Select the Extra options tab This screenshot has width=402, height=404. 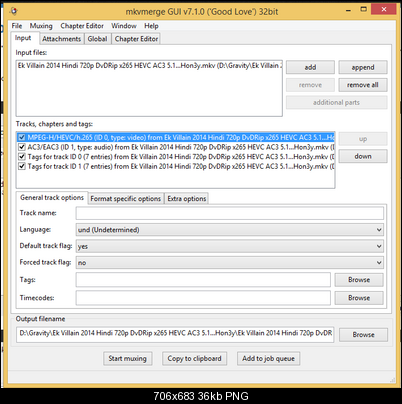click(187, 199)
